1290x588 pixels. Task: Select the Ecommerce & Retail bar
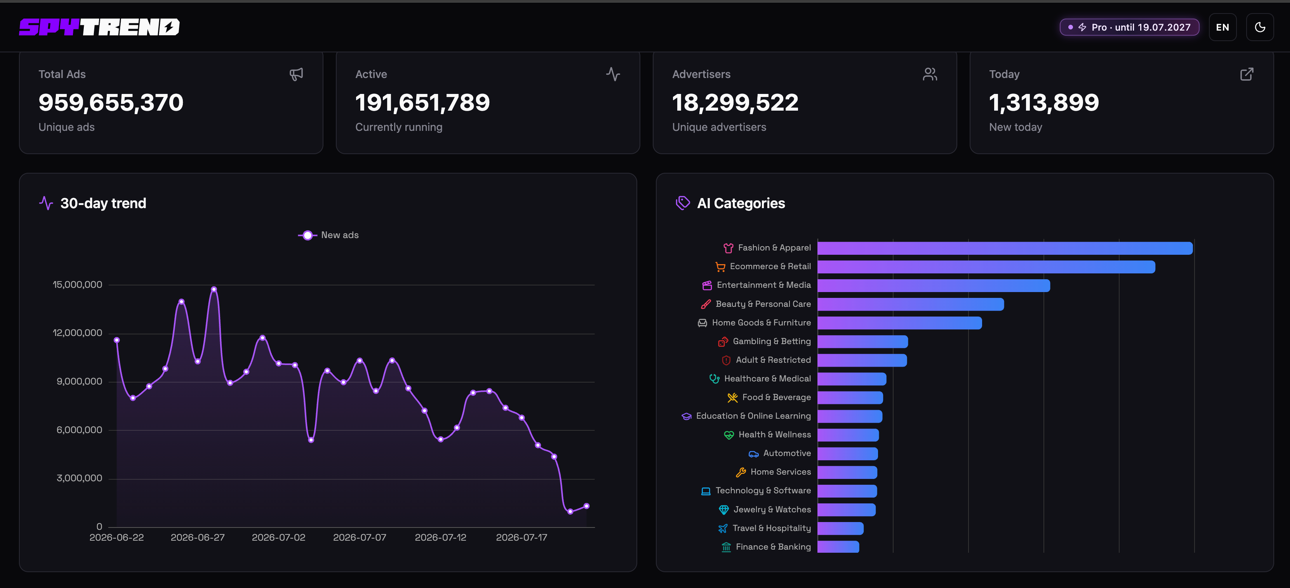click(x=986, y=267)
